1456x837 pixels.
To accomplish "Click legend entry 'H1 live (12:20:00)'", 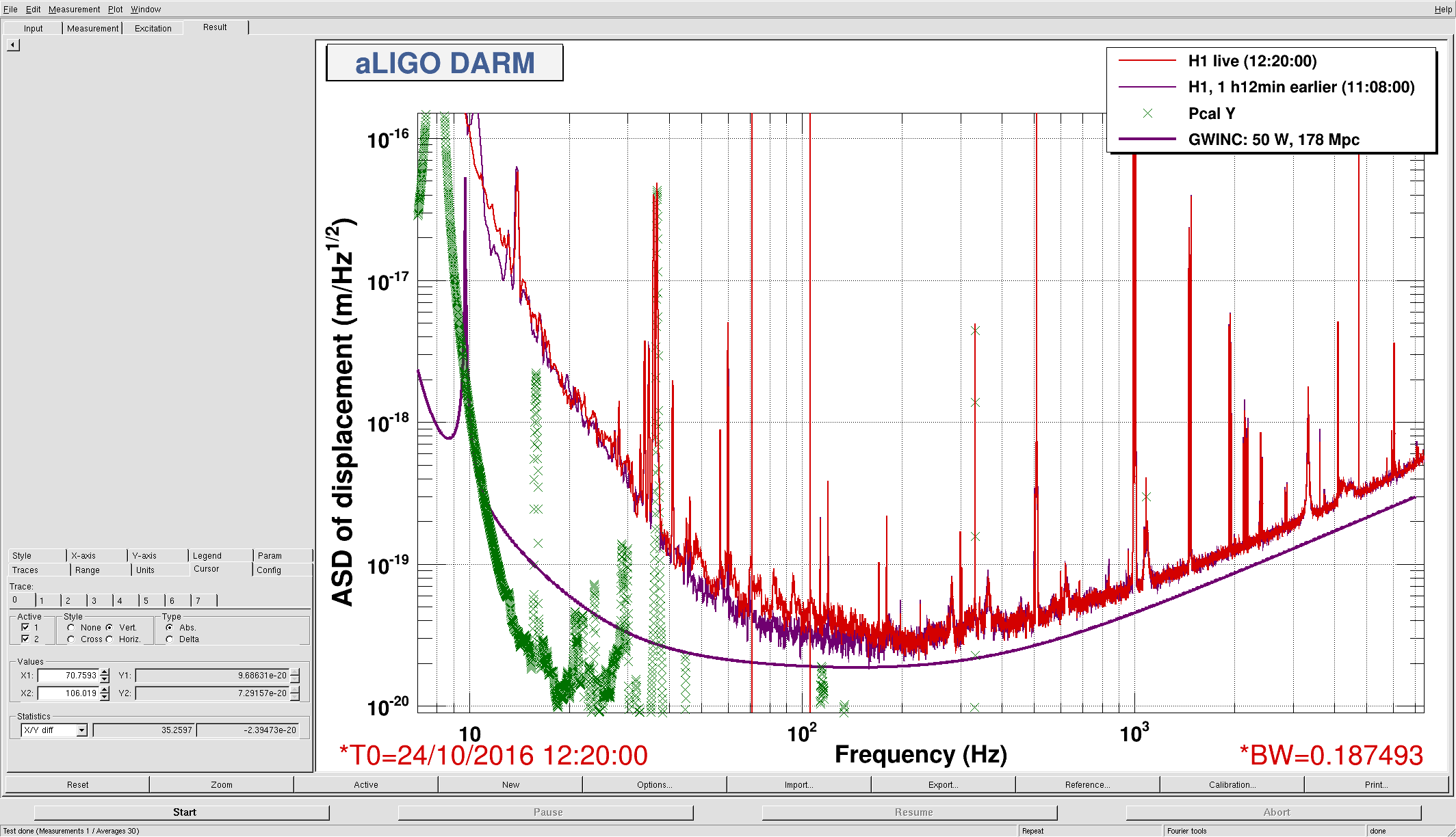I will (1252, 61).
